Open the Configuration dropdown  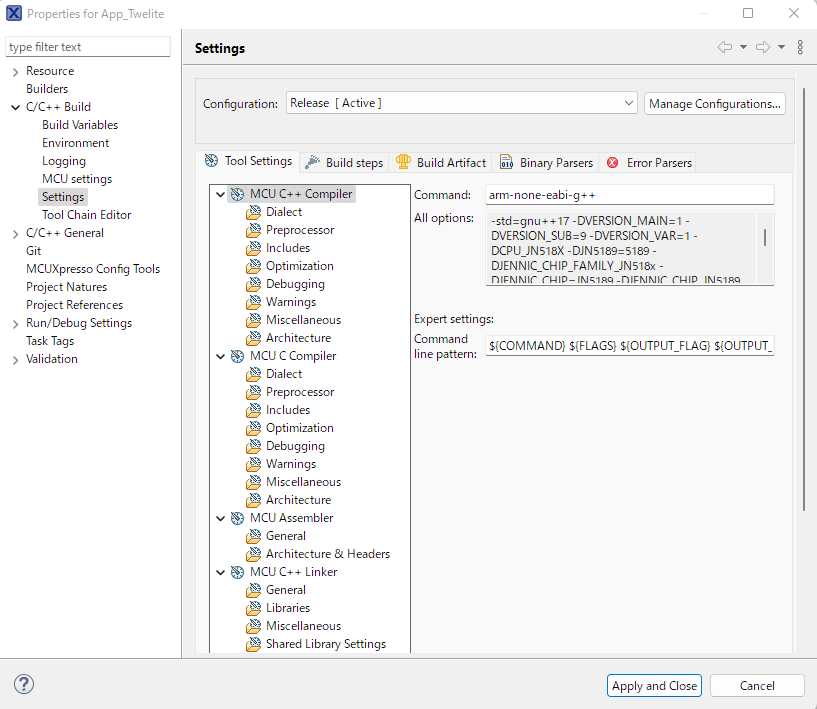click(462, 103)
